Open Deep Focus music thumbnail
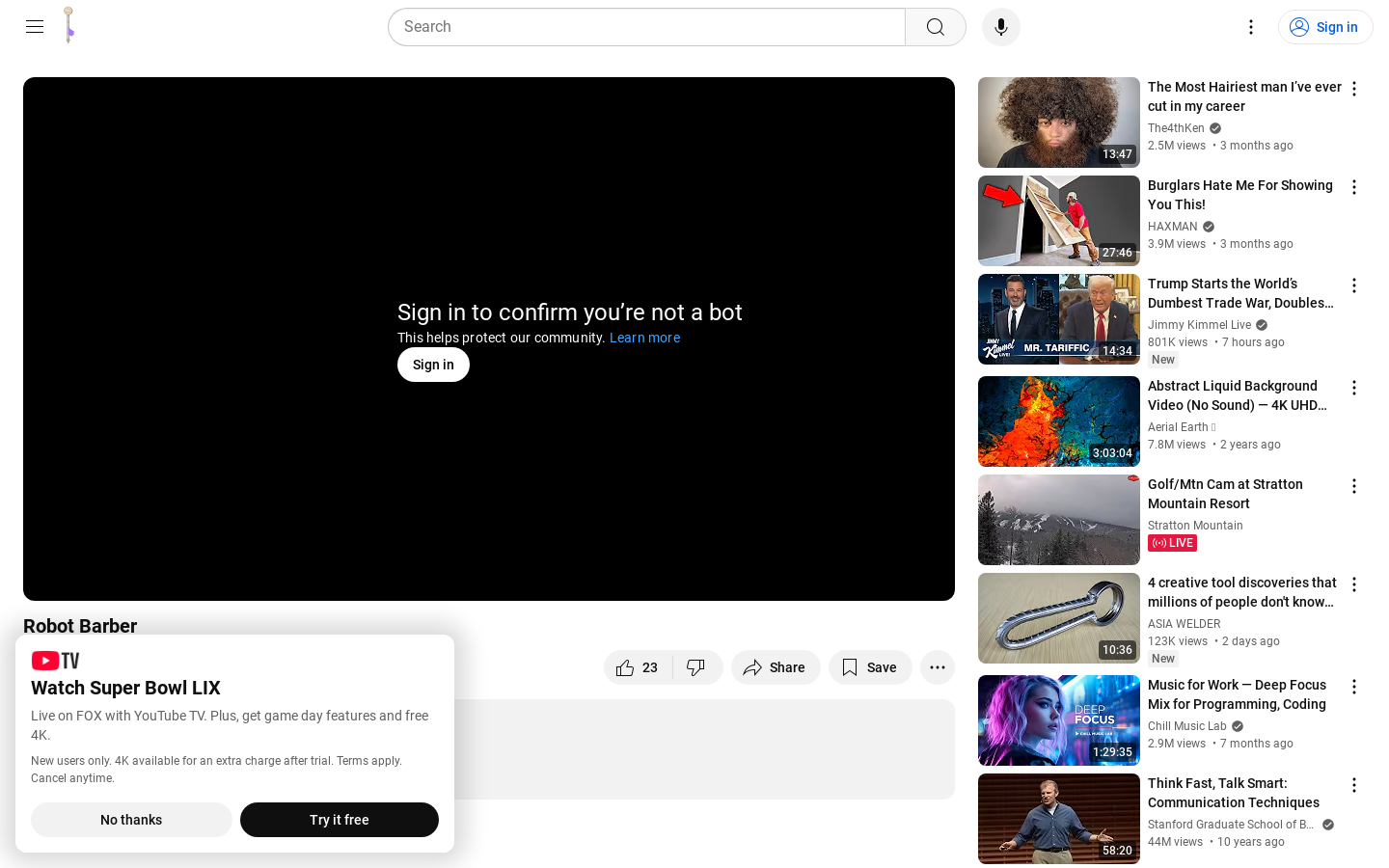 pyautogui.click(x=1059, y=720)
